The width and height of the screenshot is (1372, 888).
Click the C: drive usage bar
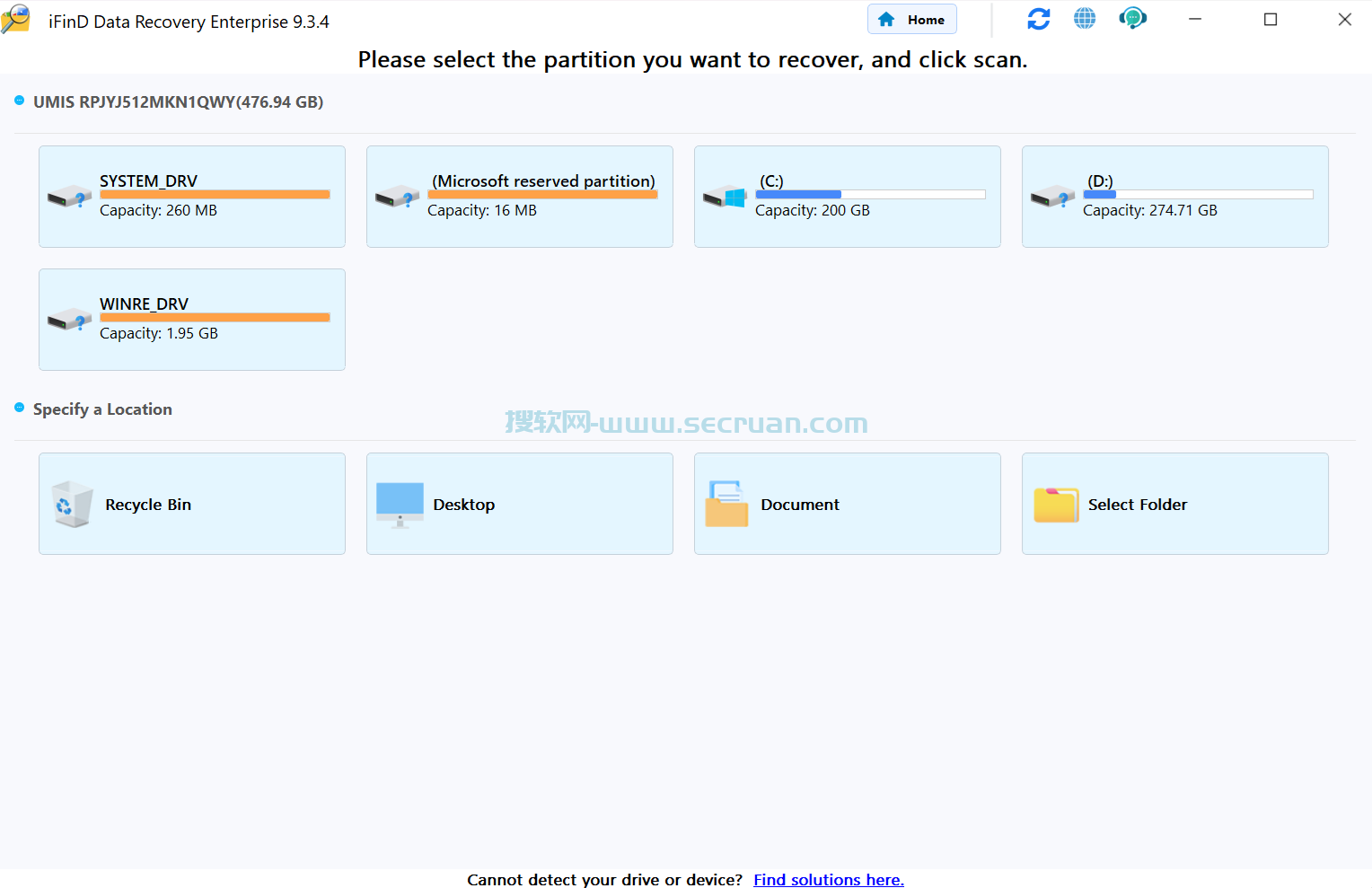(x=870, y=194)
